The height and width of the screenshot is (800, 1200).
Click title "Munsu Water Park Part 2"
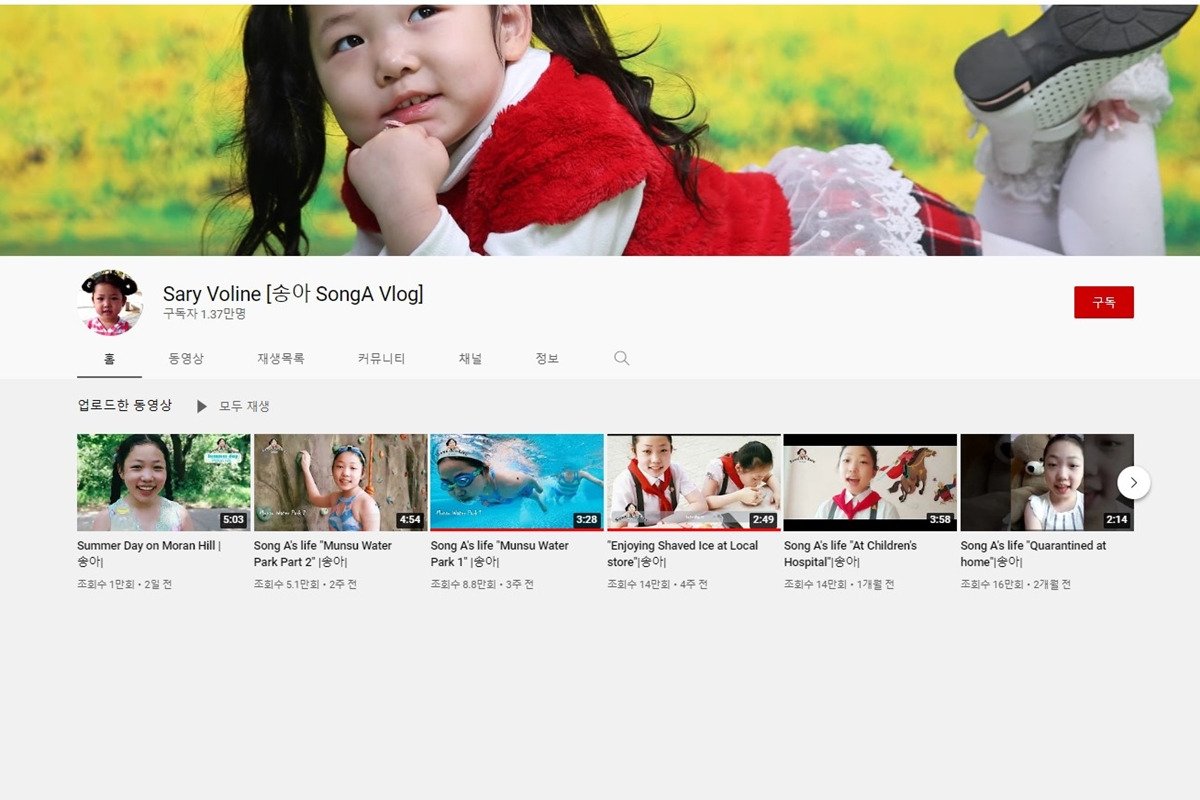click(x=323, y=554)
